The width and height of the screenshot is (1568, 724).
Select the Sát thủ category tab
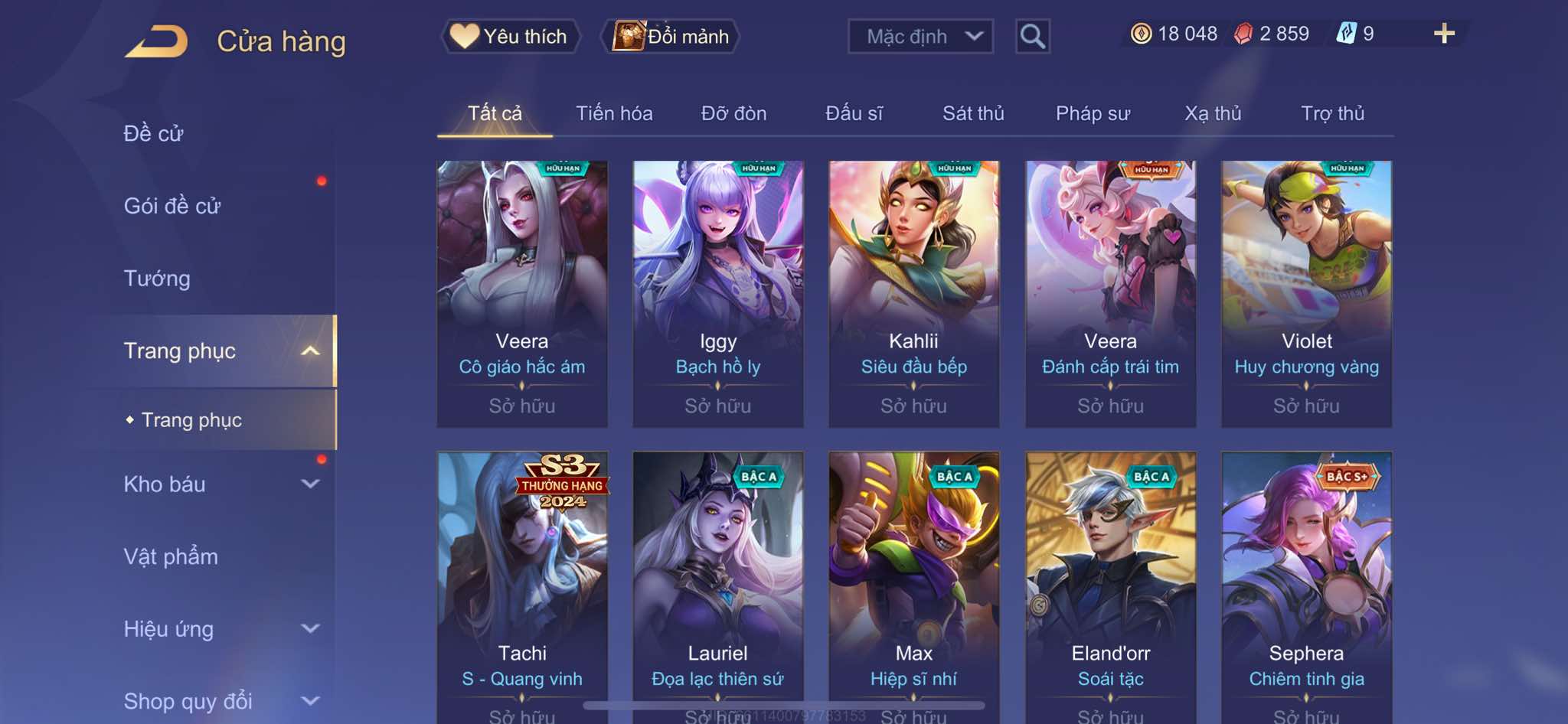(x=973, y=114)
